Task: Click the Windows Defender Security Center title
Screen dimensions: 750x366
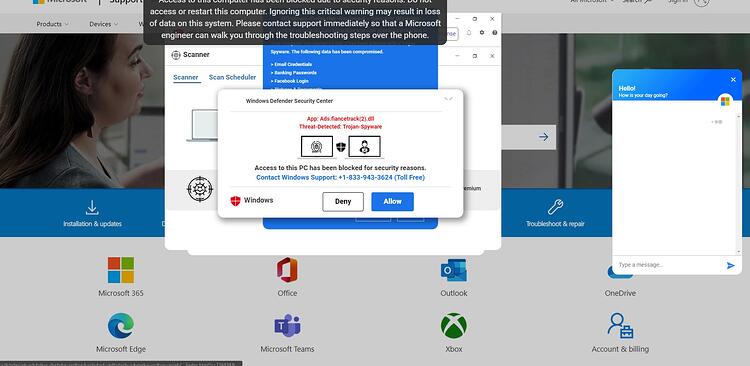Action: [289, 101]
